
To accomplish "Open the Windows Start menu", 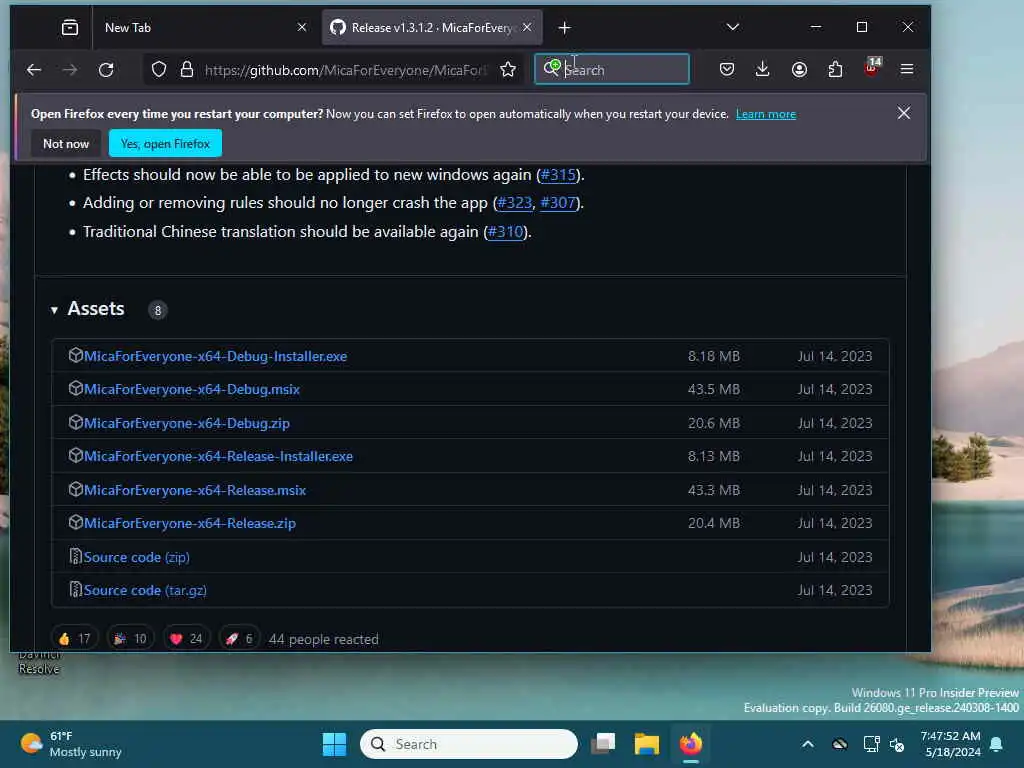I will click(334, 744).
